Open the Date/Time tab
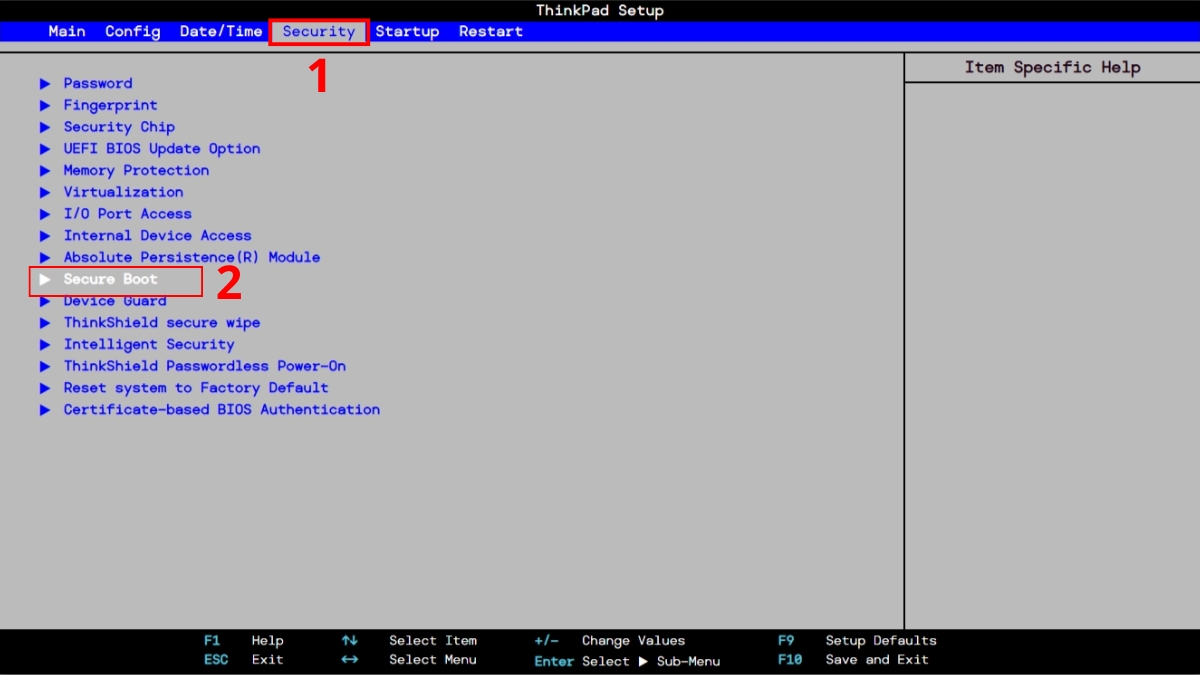The width and height of the screenshot is (1200, 675). (x=221, y=31)
